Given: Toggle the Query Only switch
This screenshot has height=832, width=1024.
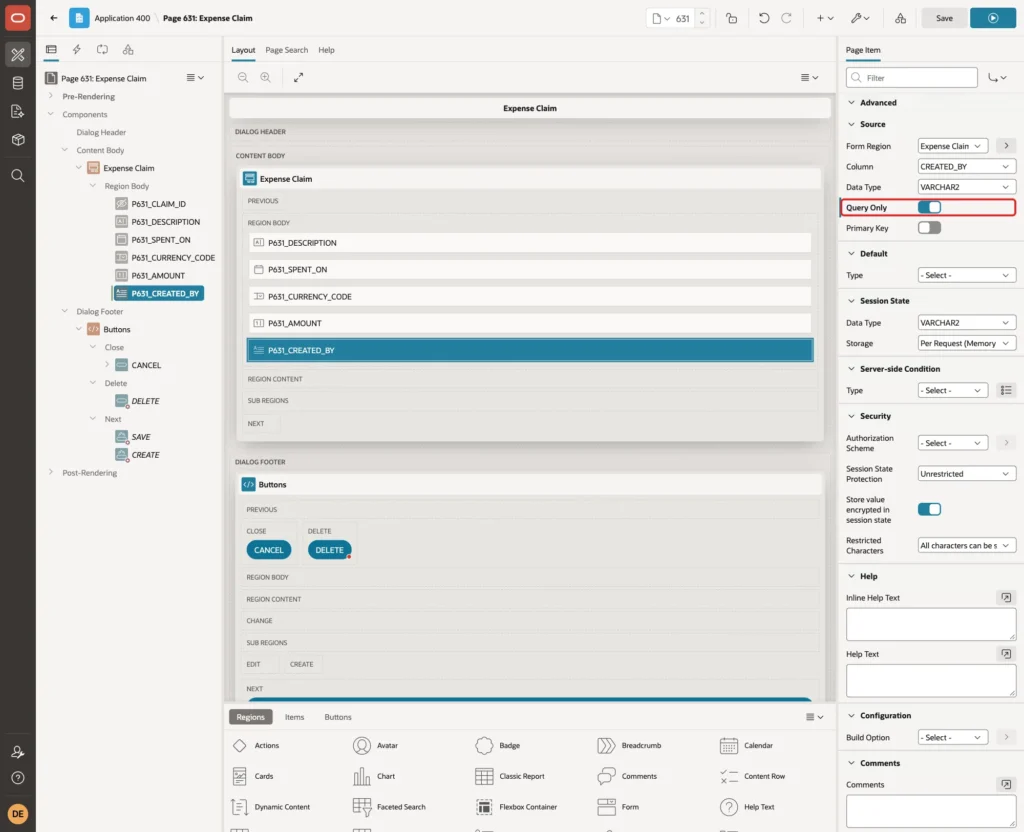Looking at the screenshot, I should (929, 207).
